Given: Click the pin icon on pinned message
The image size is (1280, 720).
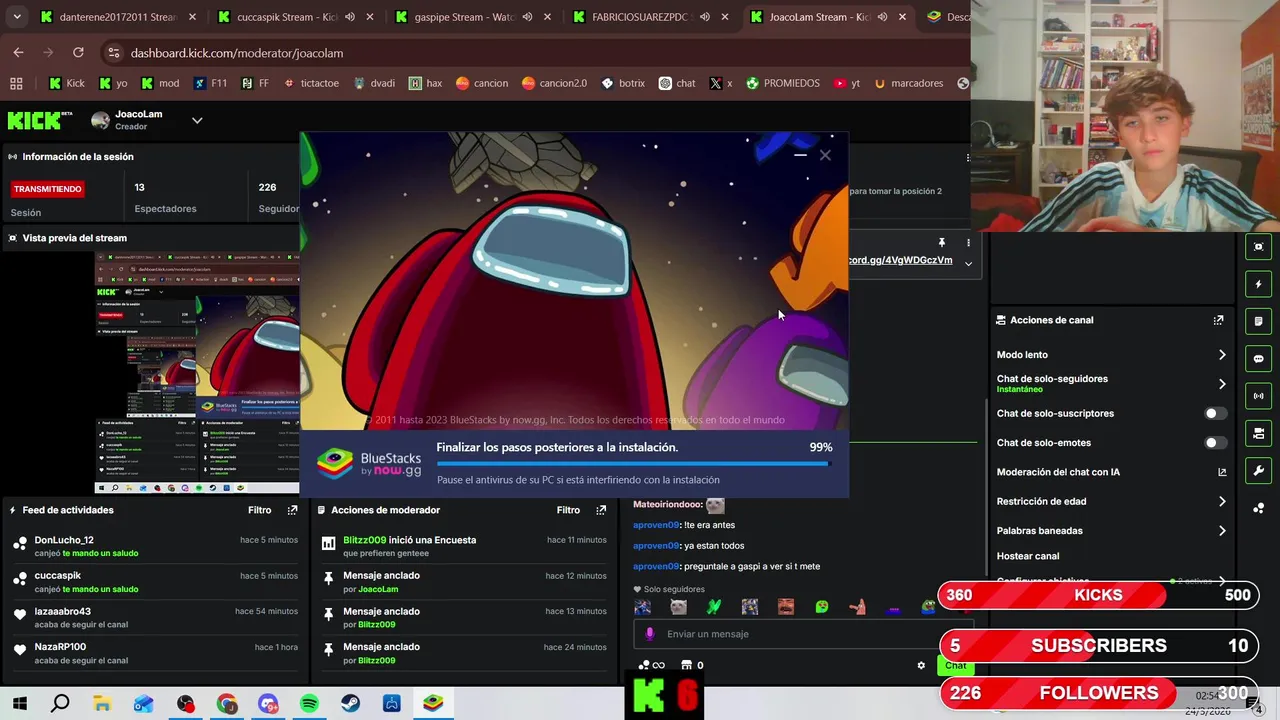Looking at the screenshot, I should (x=941, y=243).
